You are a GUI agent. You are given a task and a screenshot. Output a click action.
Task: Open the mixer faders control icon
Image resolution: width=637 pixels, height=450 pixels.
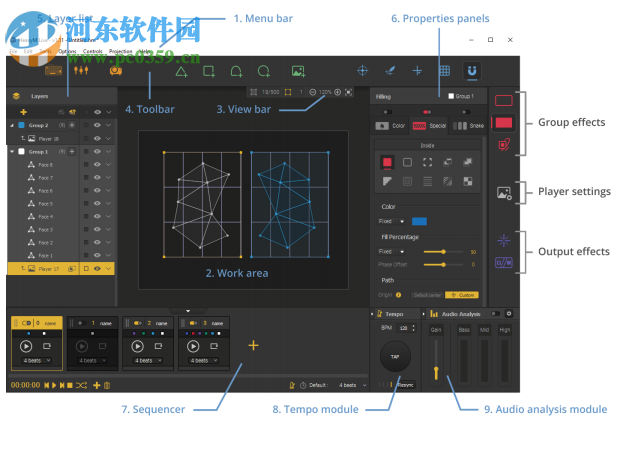tap(81, 70)
